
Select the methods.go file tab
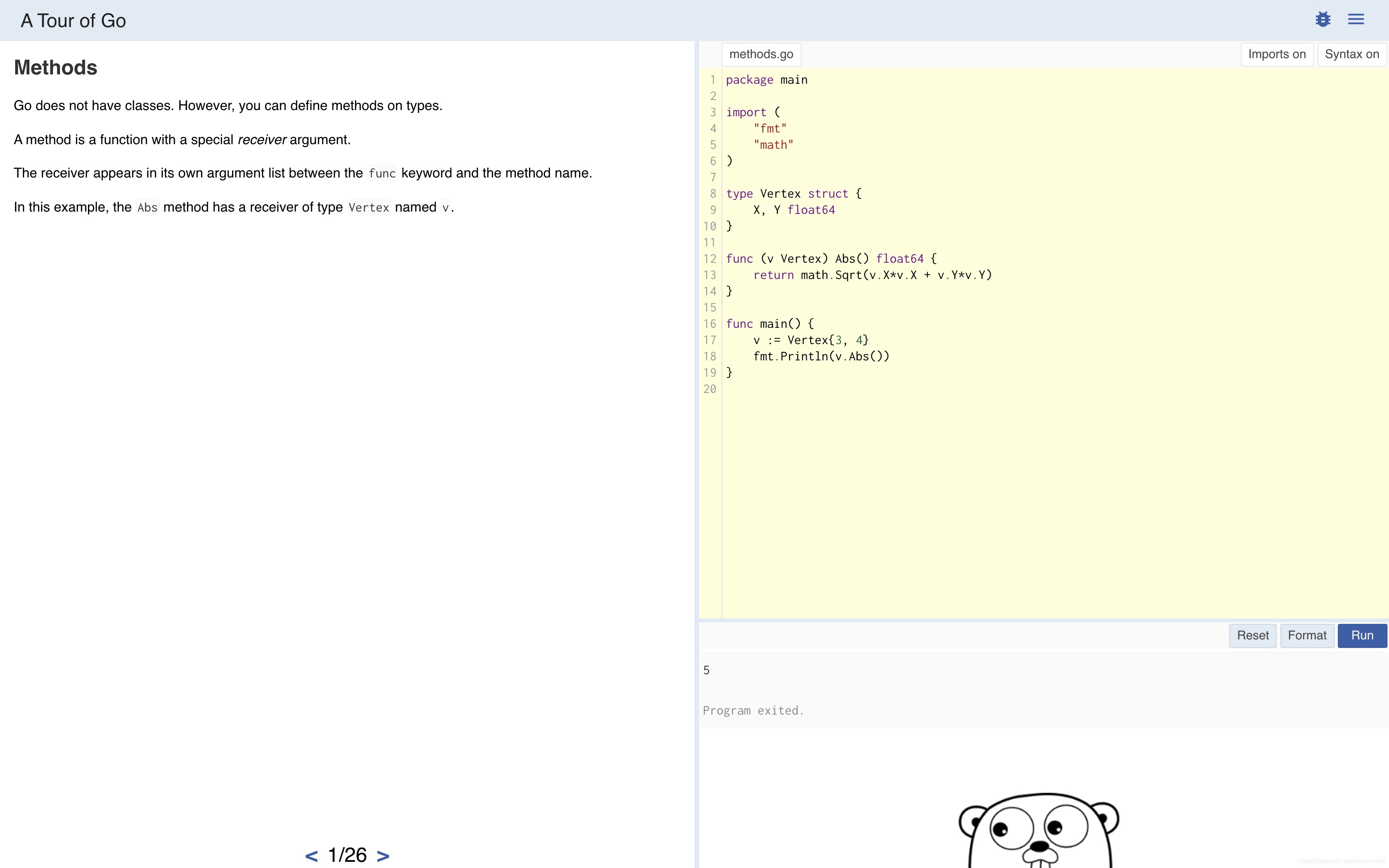coord(761,55)
